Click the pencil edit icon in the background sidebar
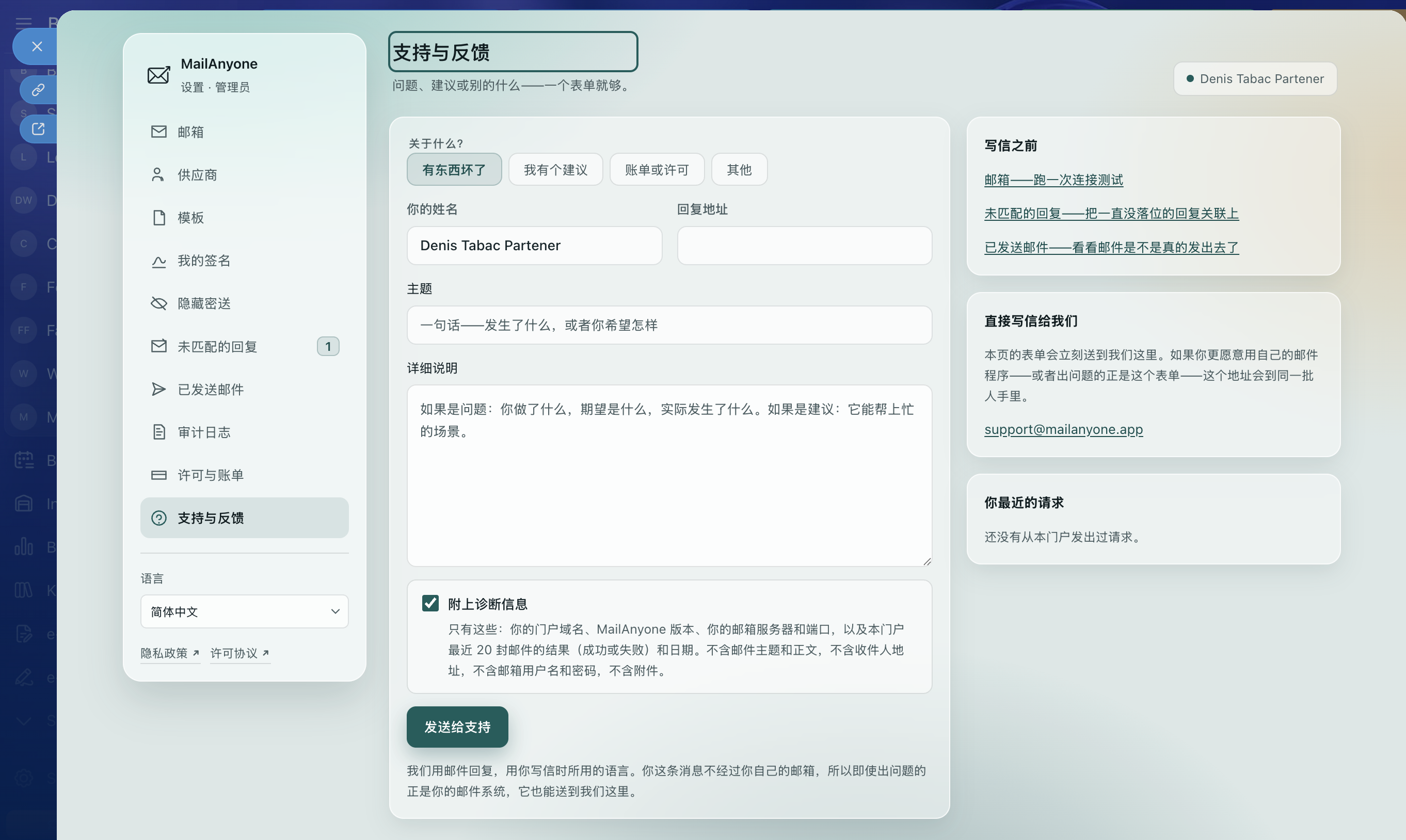1406x840 pixels. click(x=24, y=677)
